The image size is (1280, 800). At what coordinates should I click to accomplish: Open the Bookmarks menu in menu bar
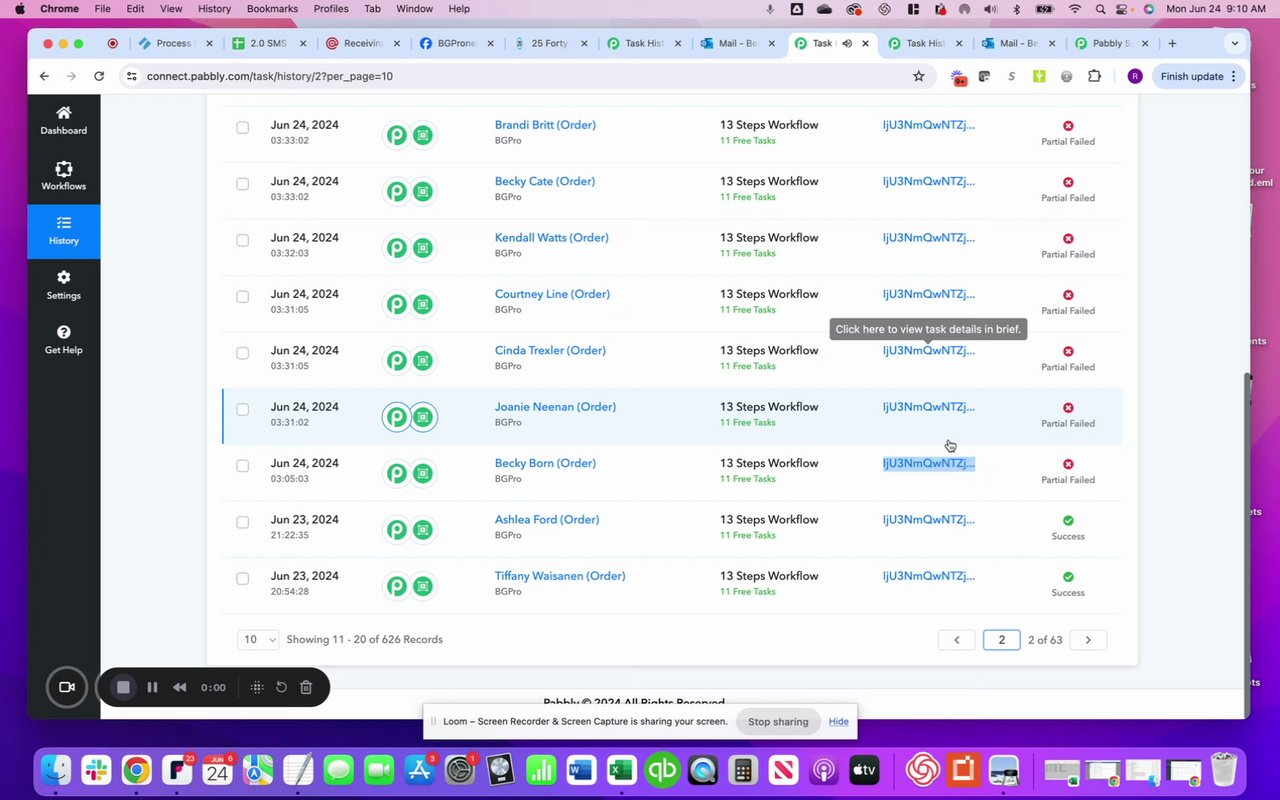point(272,9)
